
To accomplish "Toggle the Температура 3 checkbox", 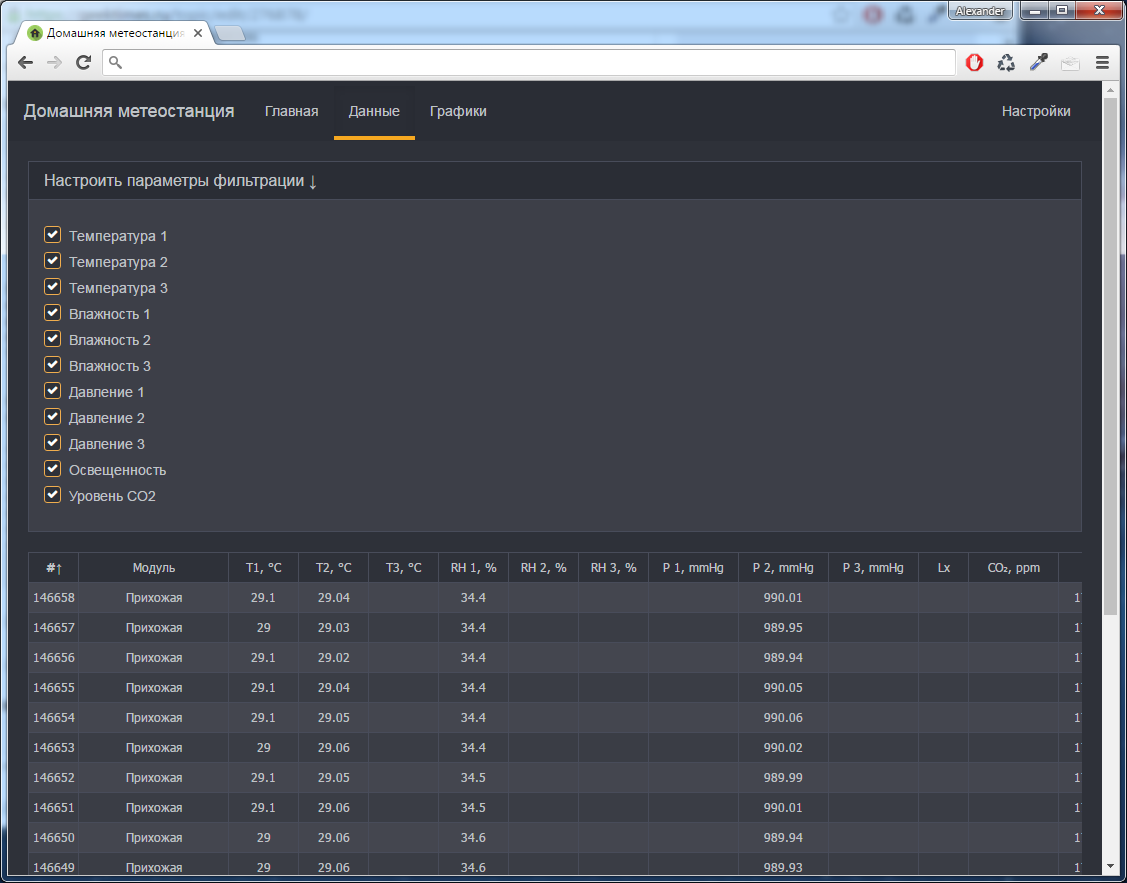I will click(x=52, y=287).
